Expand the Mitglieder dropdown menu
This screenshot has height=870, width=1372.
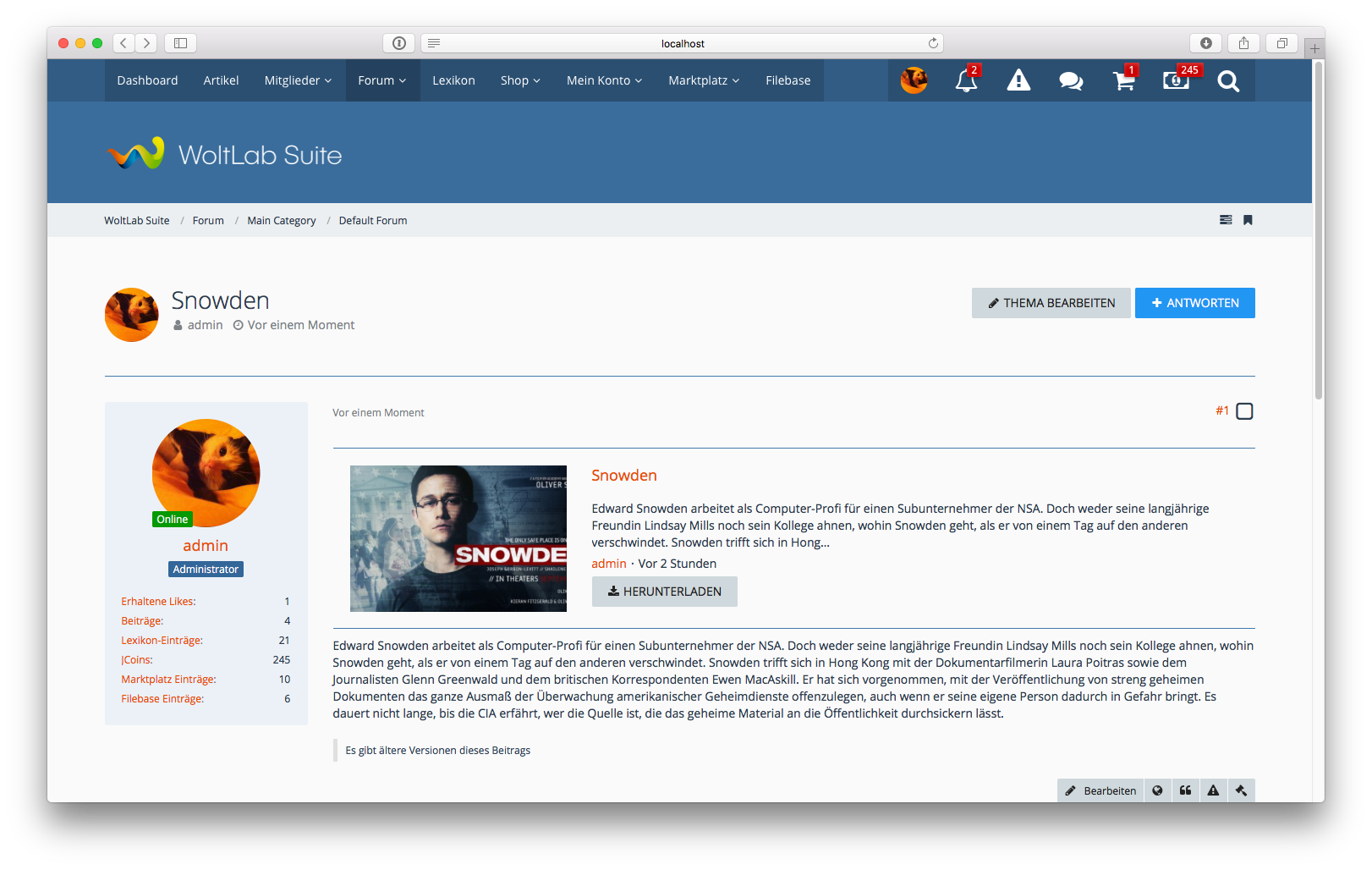click(x=298, y=80)
